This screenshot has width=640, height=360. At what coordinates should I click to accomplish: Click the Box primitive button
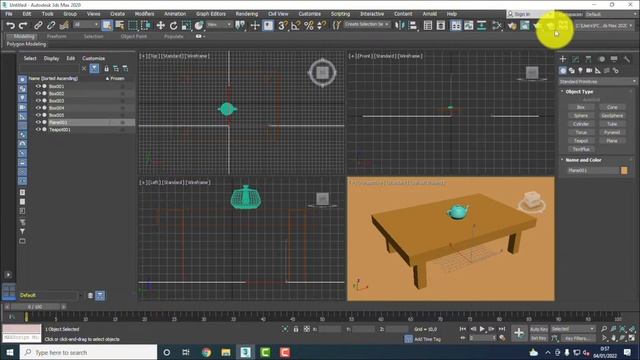pos(580,107)
